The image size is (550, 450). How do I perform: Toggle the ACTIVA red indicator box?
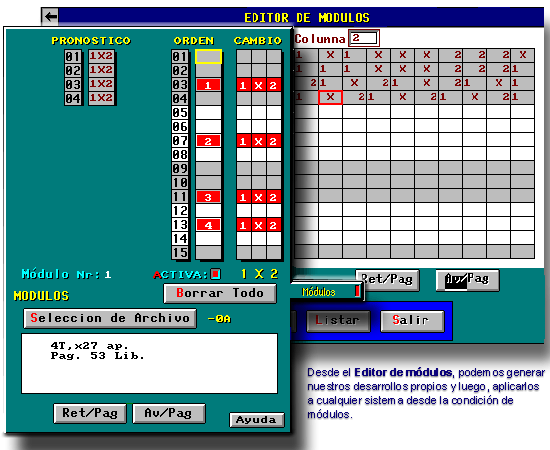(x=216, y=274)
